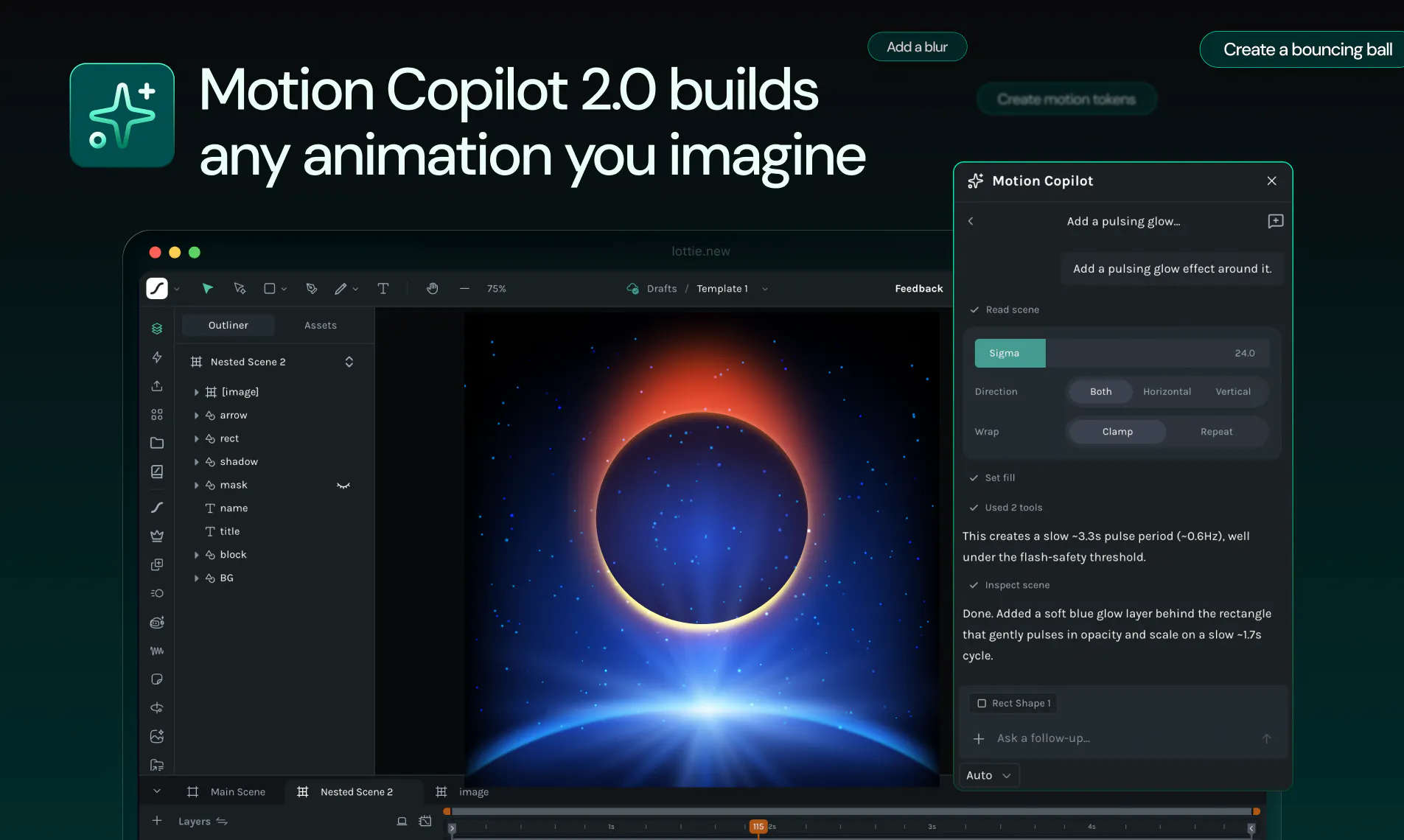
Task: Toggle the layers sort icon
Action: point(222,822)
